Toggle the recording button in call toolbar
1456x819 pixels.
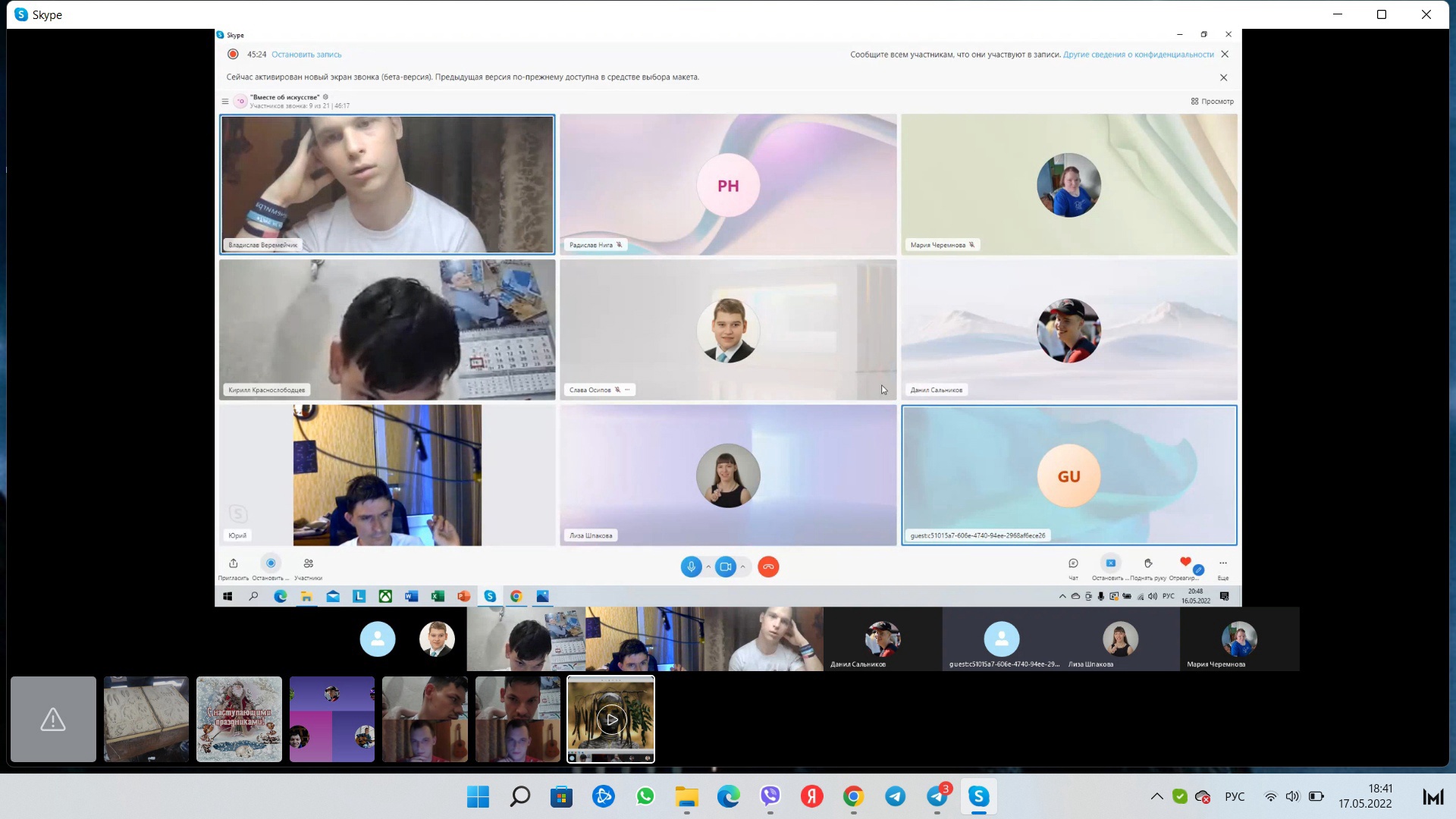tap(271, 563)
